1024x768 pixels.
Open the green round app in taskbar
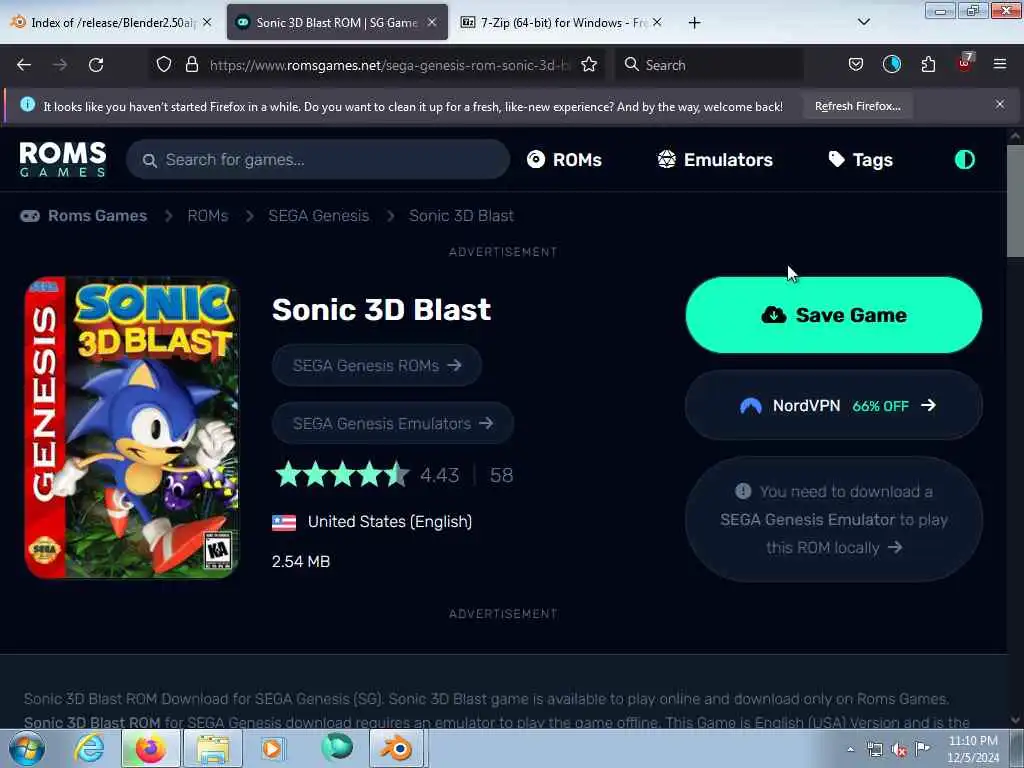click(337, 748)
